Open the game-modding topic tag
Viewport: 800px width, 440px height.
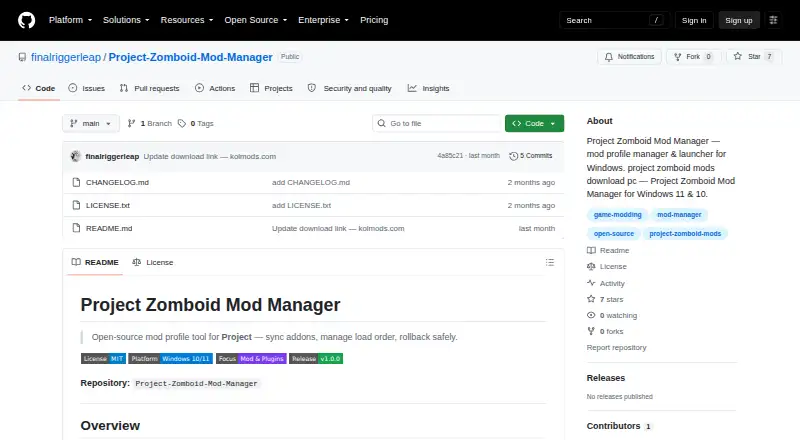click(x=617, y=215)
